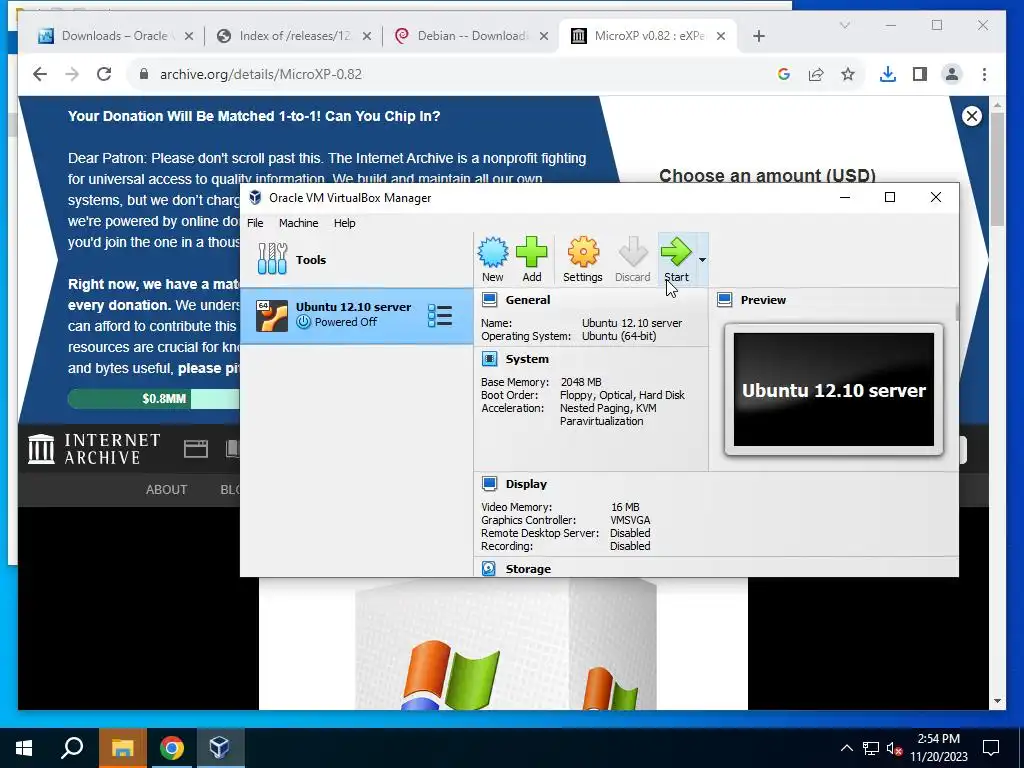
Task: Click the Display section monitor icon
Action: 489,483
